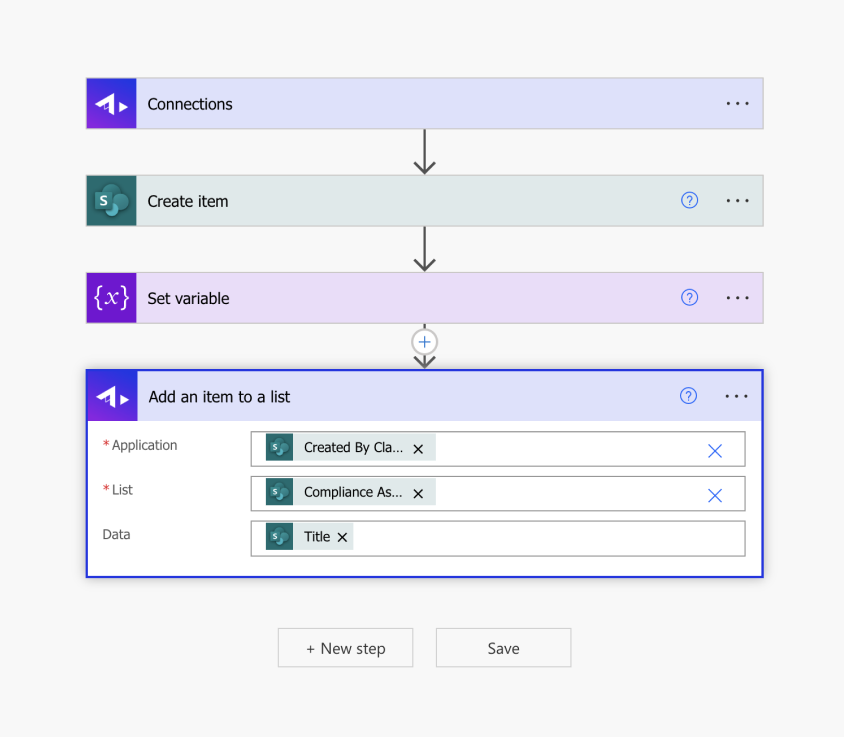Click the Connections step connector icon

coord(111,104)
